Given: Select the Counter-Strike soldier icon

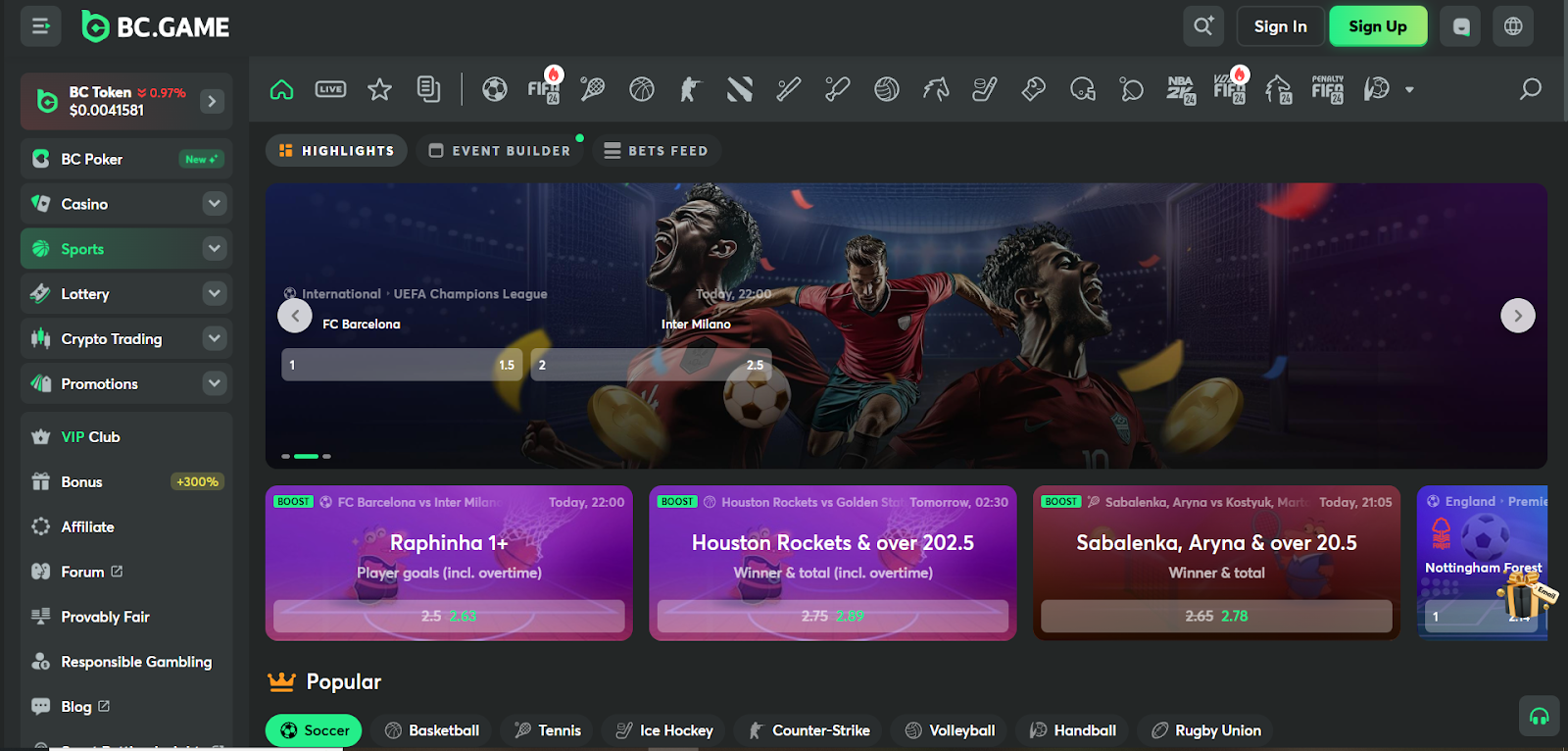Looking at the screenshot, I should click(x=690, y=89).
